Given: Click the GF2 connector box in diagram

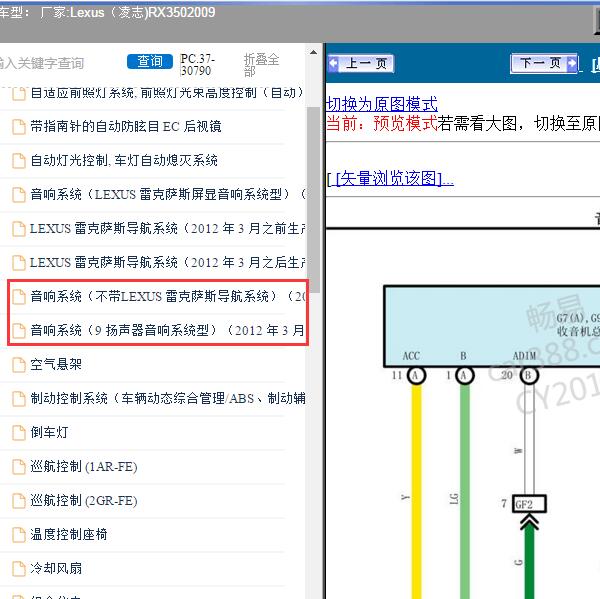Looking at the screenshot, I should (x=530, y=504).
